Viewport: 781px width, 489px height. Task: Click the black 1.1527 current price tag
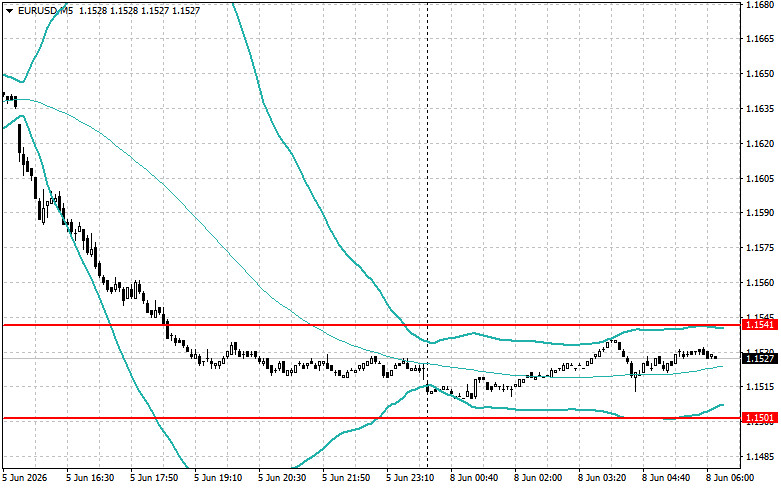click(760, 358)
